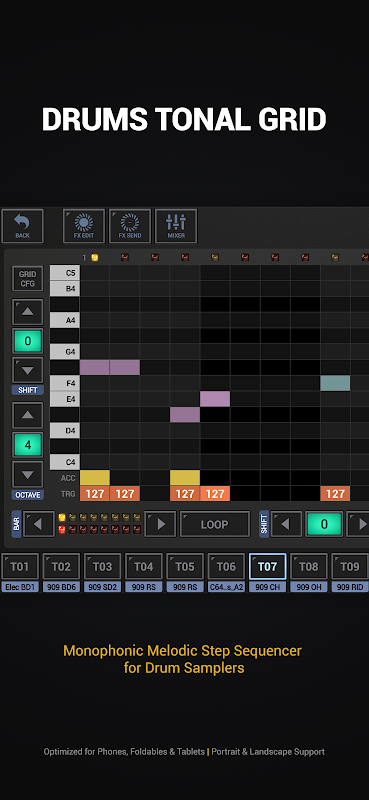Tap the B4 piano key
The width and height of the screenshot is (369, 800).
click(x=65, y=288)
